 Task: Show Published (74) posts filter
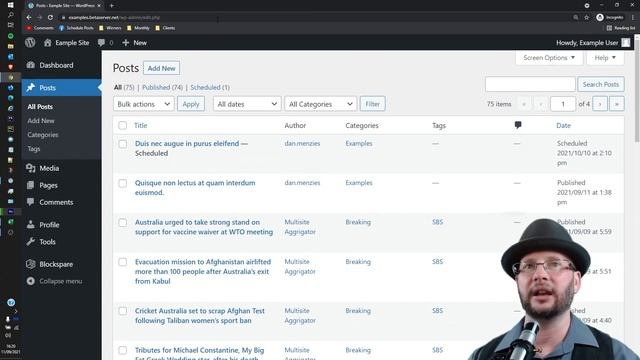click(x=162, y=87)
